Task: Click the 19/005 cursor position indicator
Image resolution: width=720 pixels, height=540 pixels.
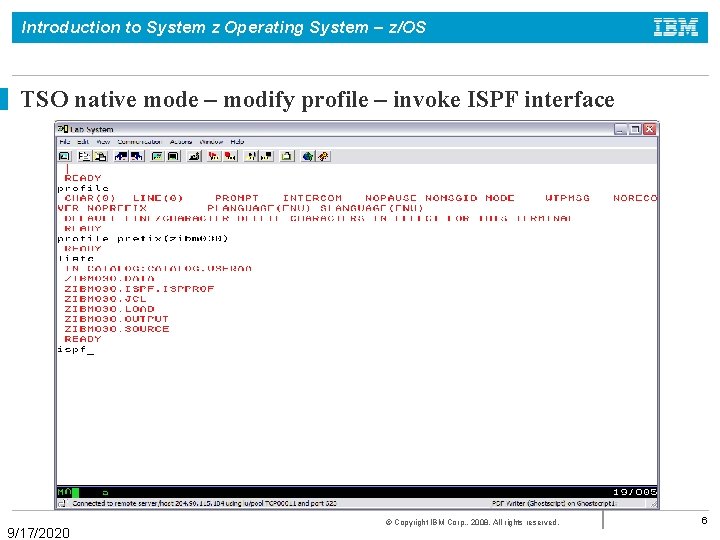Action: [635, 492]
